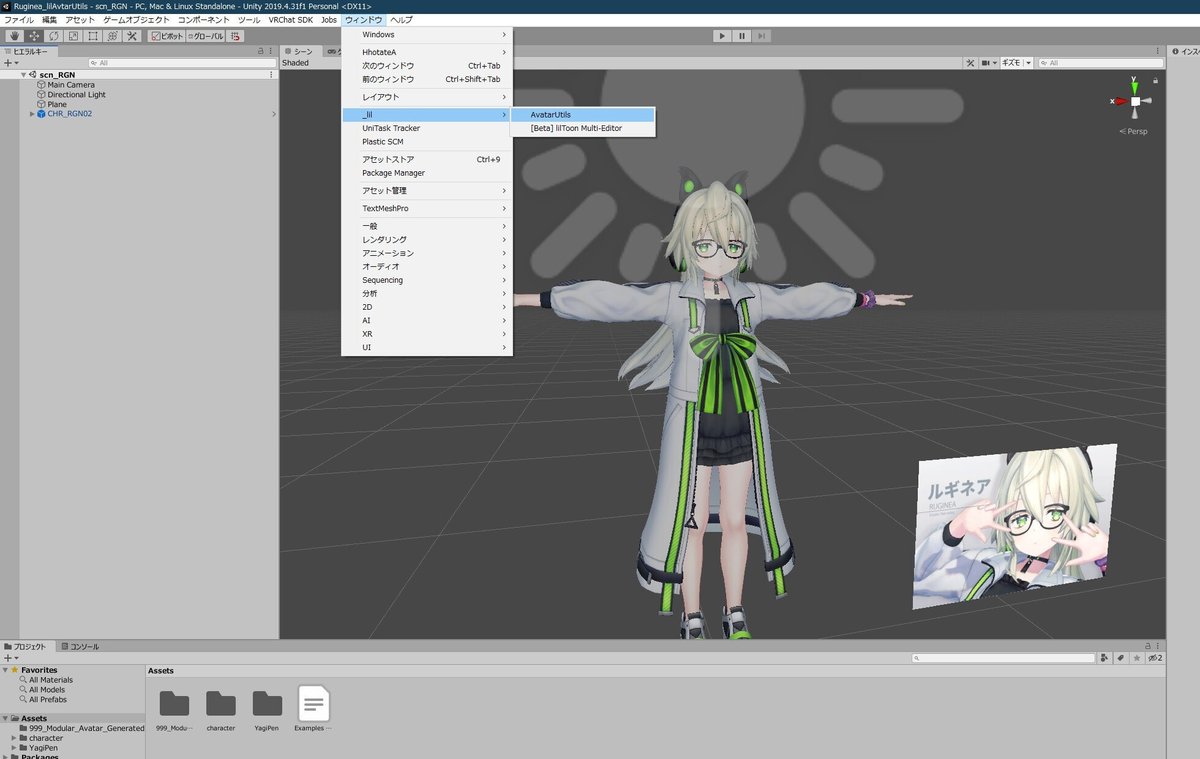Open the CHR_RGN02 prefab via its right chevron
The image size is (1200, 759).
click(273, 114)
